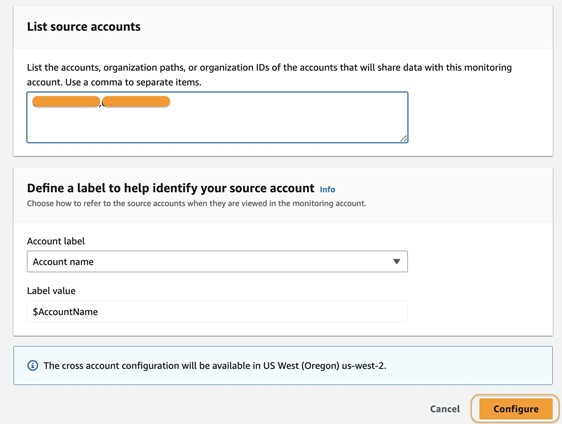
Task: Click the Account label dropdown arrow
Action: pyautogui.click(x=396, y=261)
